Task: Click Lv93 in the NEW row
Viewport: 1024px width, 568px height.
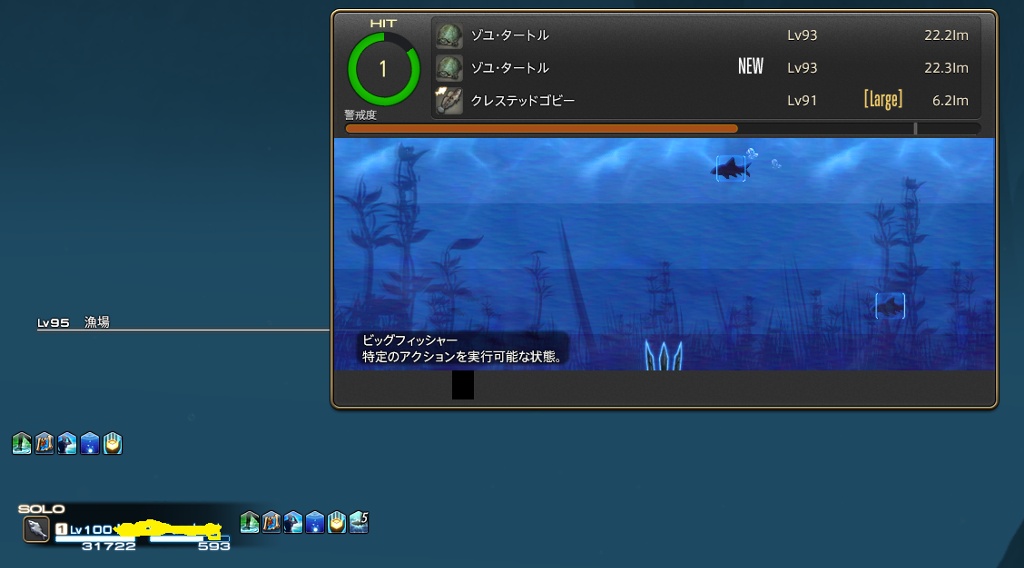Action: [x=802, y=68]
